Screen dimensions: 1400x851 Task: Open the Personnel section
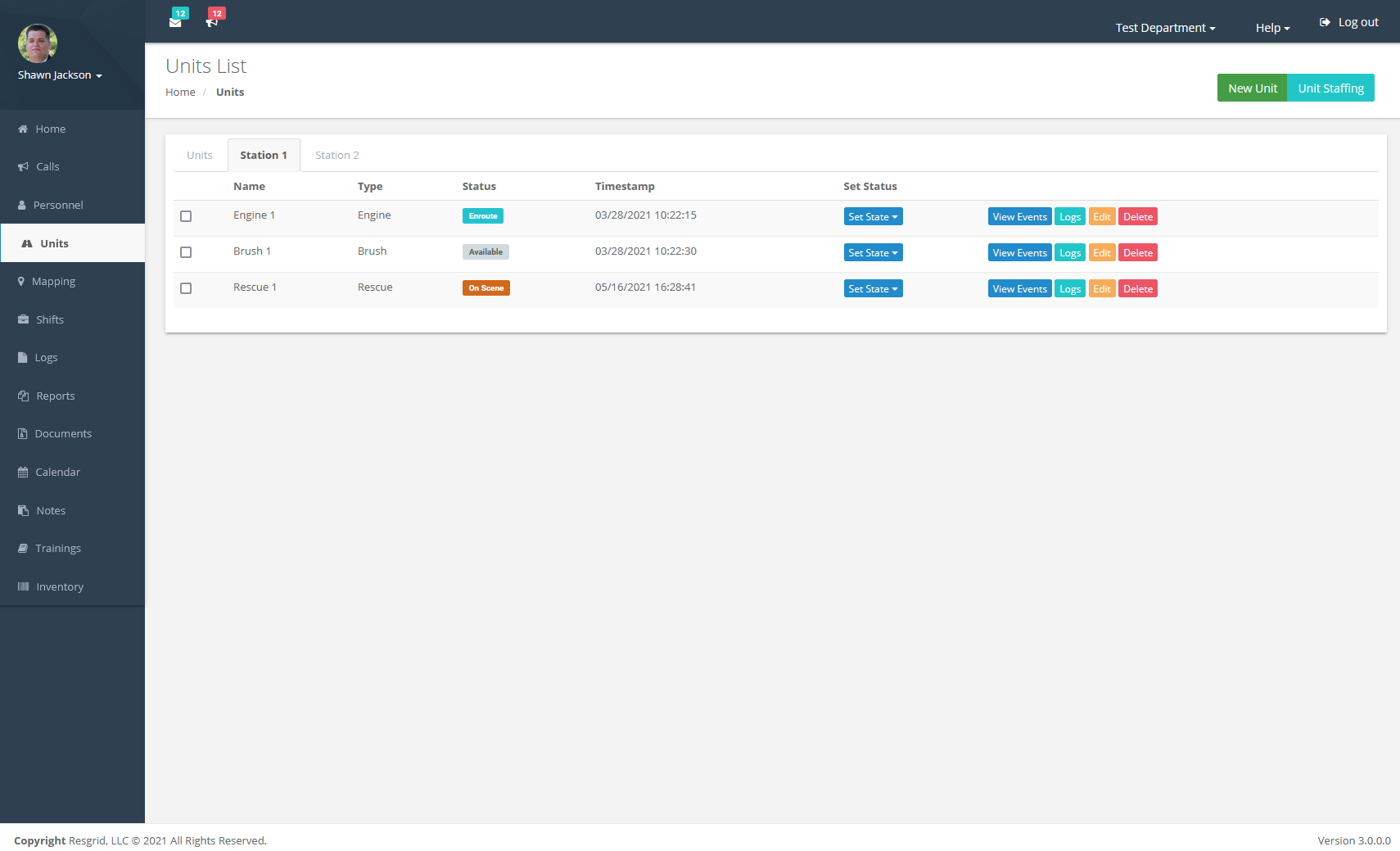tap(58, 205)
